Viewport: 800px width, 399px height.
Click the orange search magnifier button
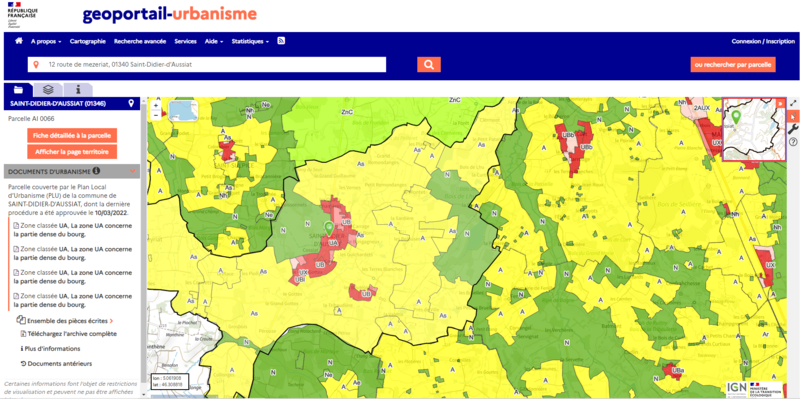(429, 64)
